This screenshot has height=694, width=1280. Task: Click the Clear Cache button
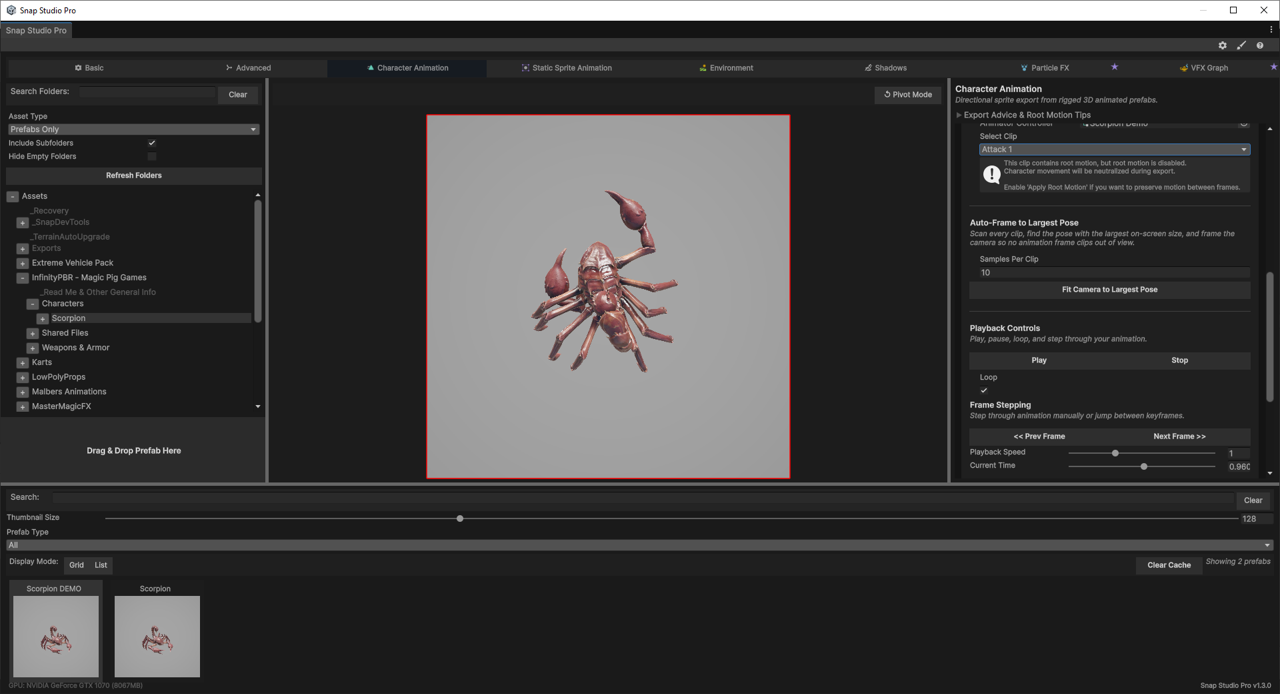click(1169, 565)
